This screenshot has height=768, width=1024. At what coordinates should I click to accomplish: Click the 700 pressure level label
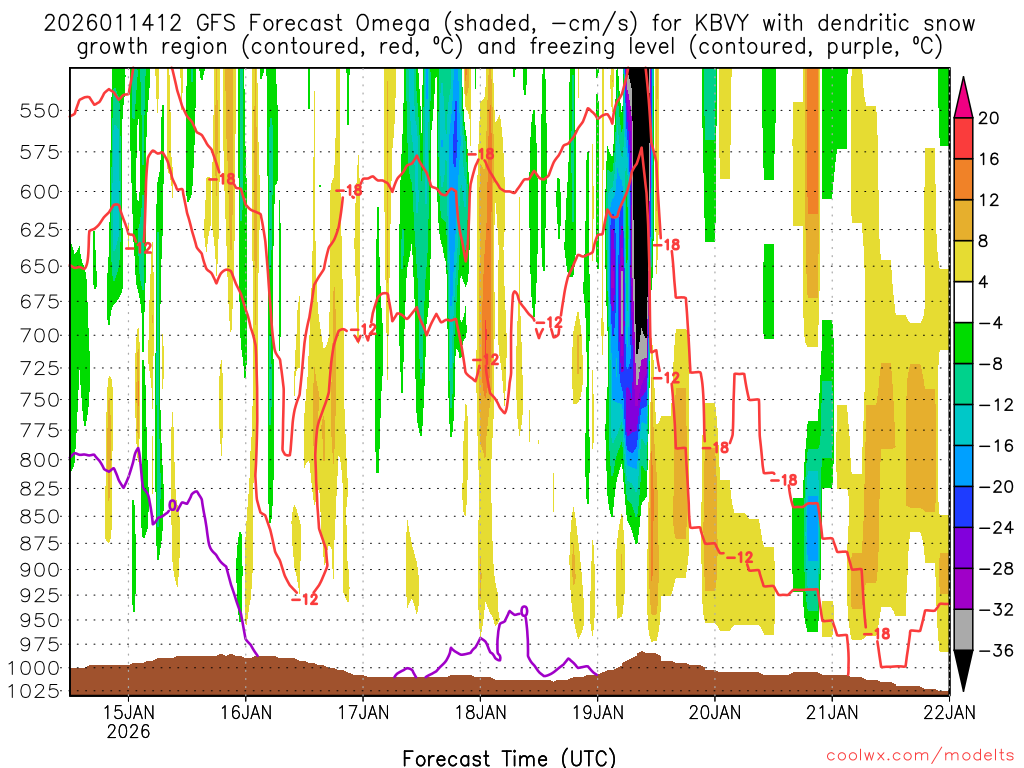[37, 335]
